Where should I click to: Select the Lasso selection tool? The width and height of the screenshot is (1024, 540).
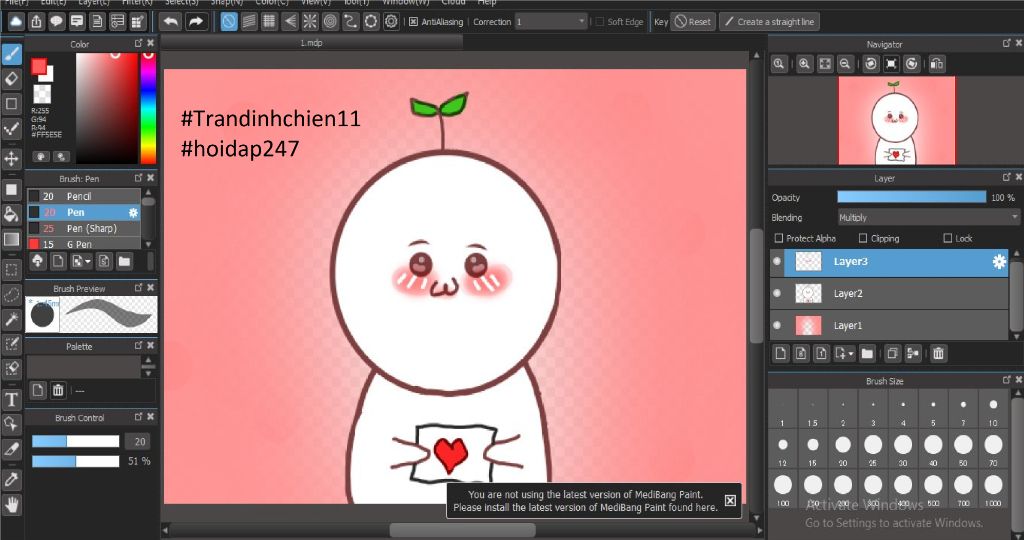coord(12,294)
